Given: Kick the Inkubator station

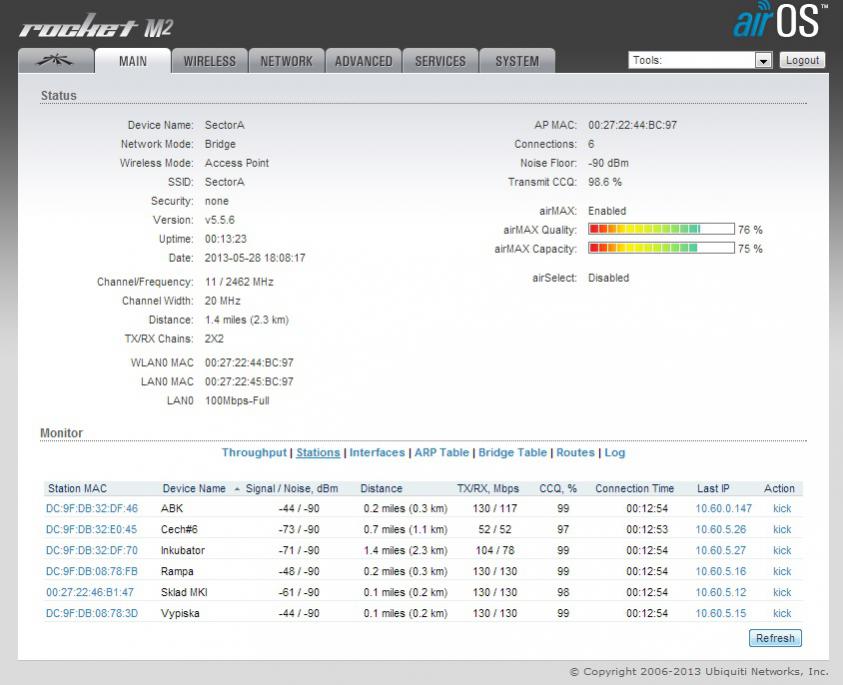Looking at the screenshot, I should point(781,551).
